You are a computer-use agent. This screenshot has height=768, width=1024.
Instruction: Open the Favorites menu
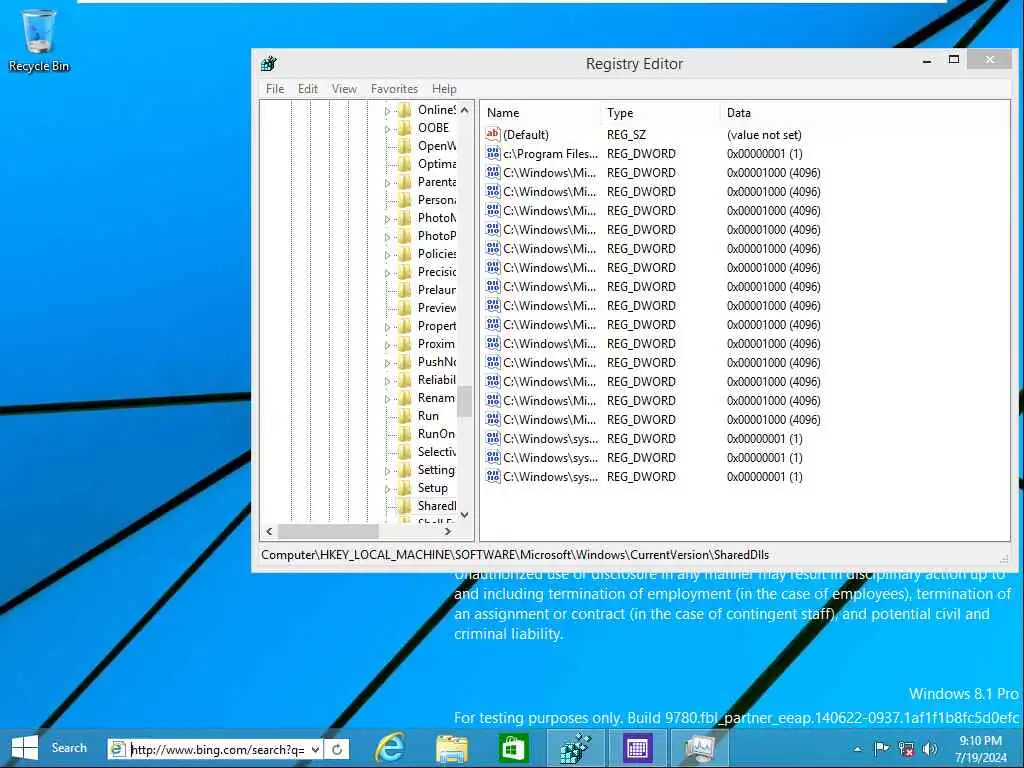(x=394, y=89)
